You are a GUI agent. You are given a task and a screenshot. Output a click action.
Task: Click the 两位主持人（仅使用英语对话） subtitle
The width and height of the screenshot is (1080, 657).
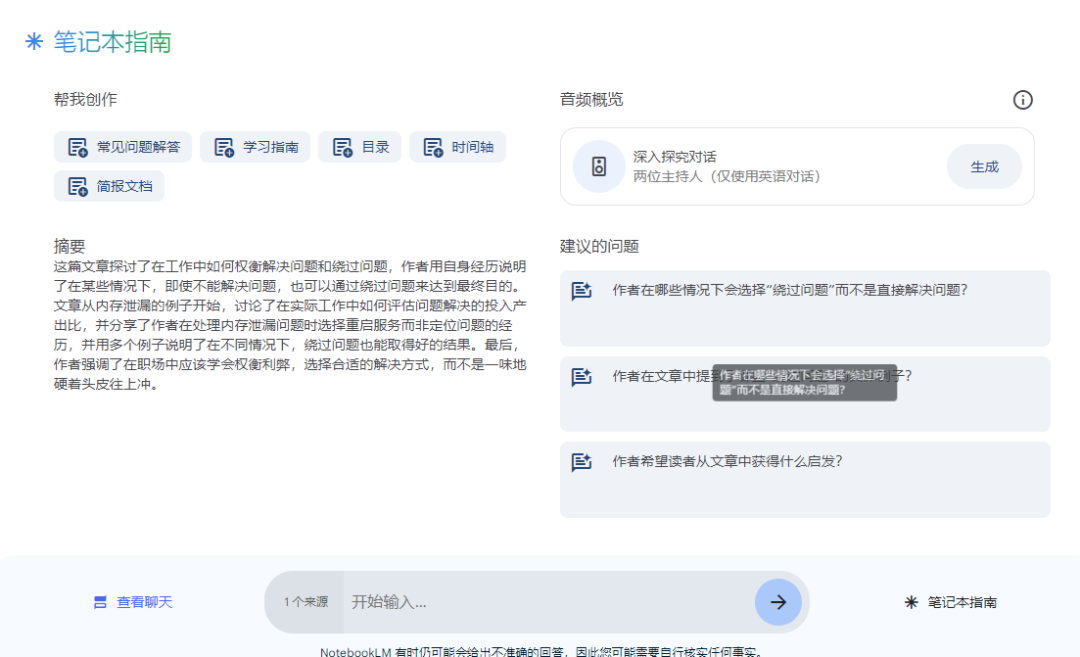tap(727, 177)
